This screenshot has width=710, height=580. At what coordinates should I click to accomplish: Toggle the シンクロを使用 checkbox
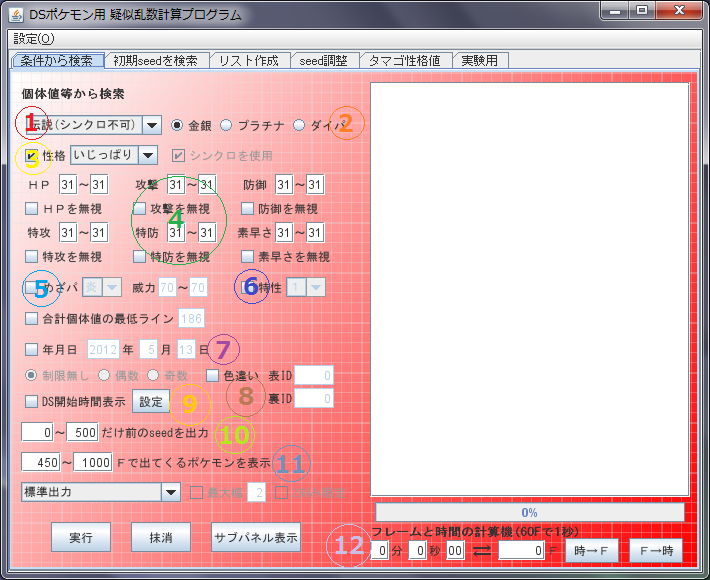[x=178, y=156]
